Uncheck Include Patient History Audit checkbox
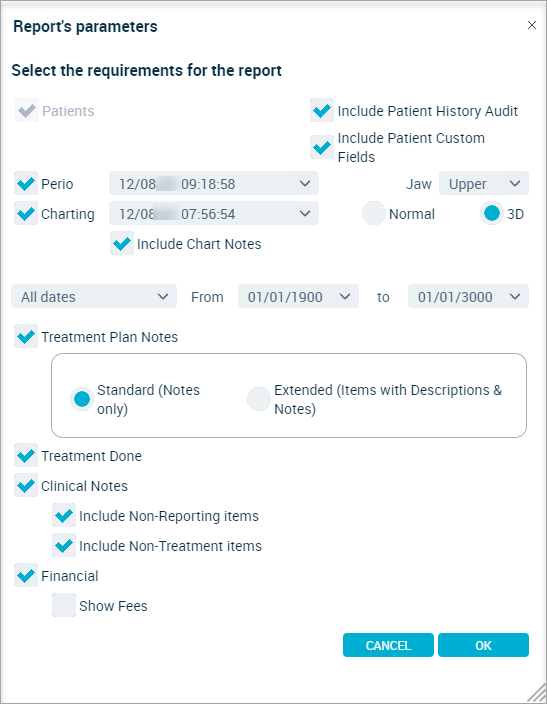The height and width of the screenshot is (704, 547). [322, 110]
